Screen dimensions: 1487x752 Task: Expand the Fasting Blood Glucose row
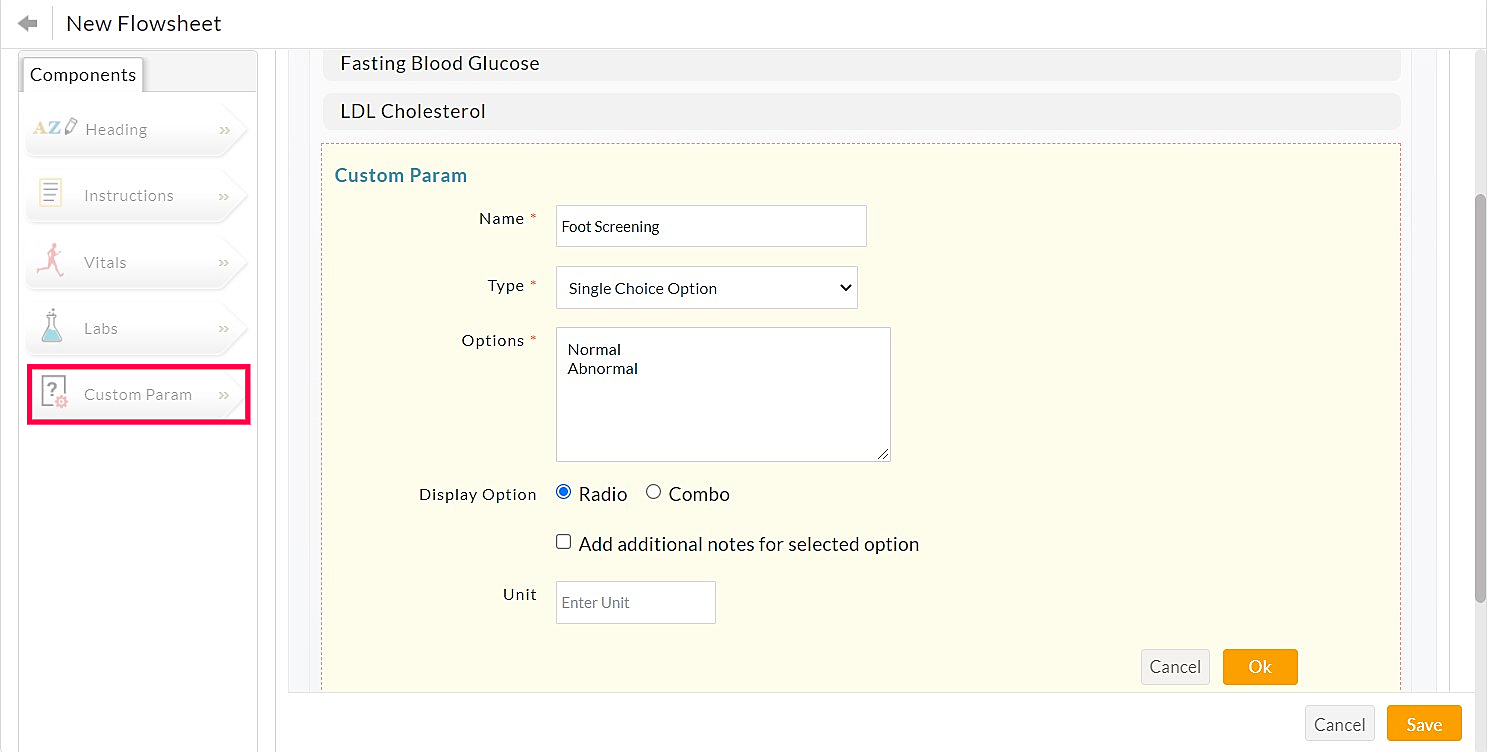860,64
